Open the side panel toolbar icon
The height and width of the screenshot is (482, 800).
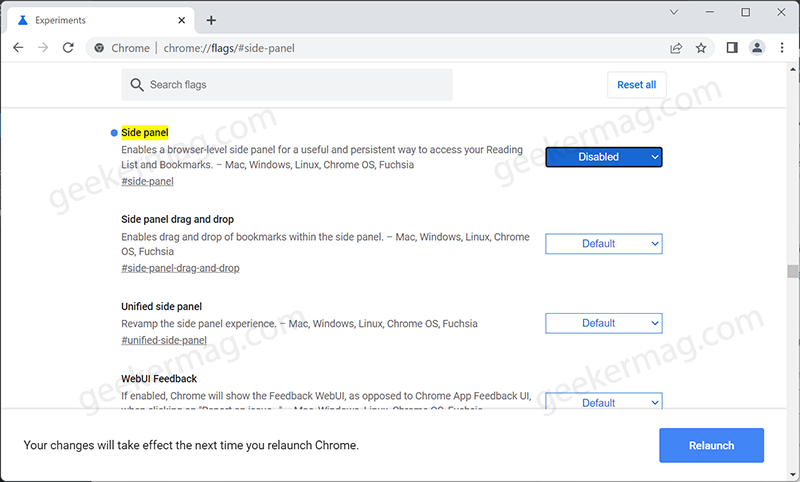[732, 48]
